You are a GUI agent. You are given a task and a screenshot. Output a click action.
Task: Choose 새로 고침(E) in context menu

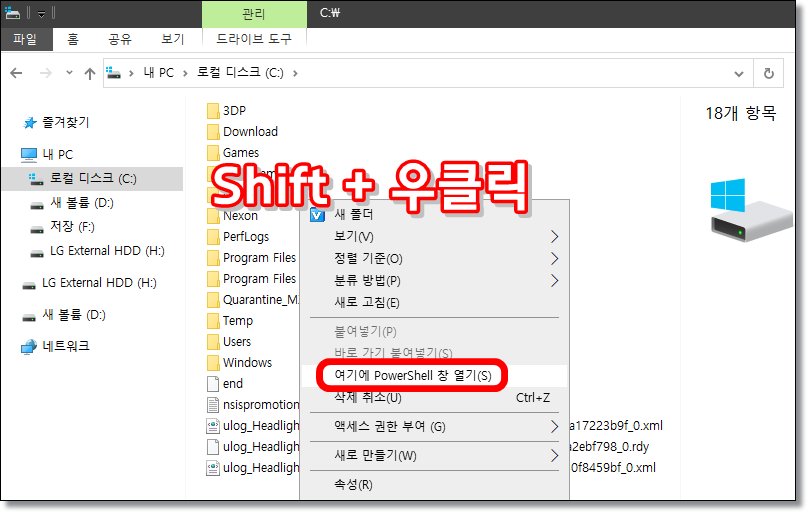coord(434,303)
